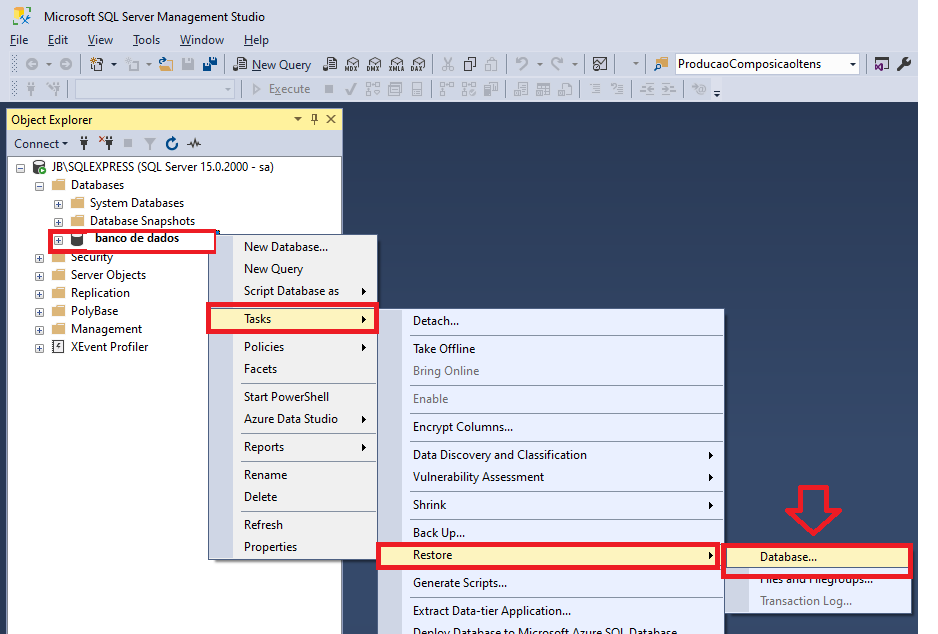Viewport: 938px width, 634px height.
Task: Select the XEvent Profiler tree item
Action: (x=109, y=347)
